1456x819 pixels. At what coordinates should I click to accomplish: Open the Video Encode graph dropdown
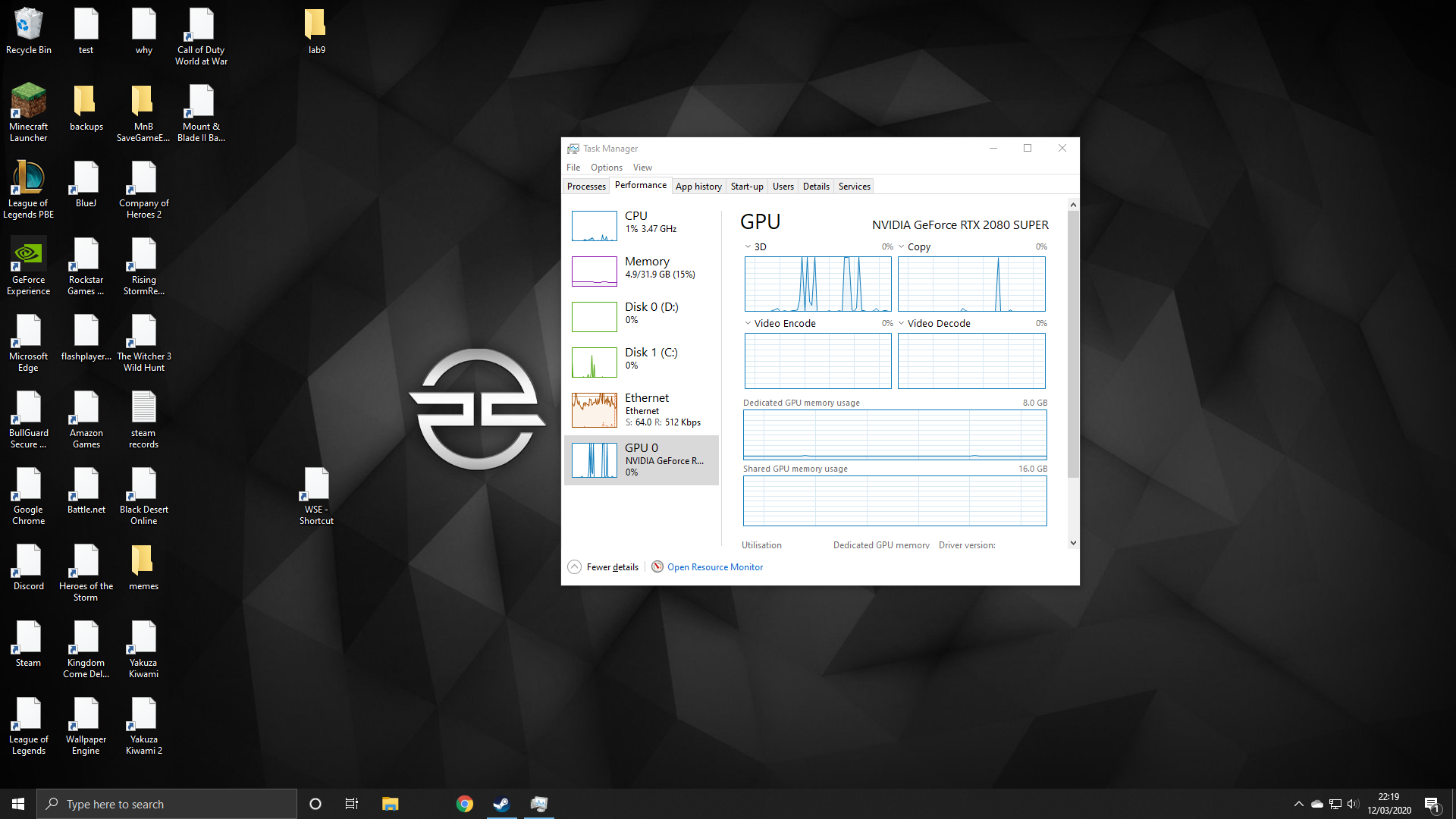748,323
